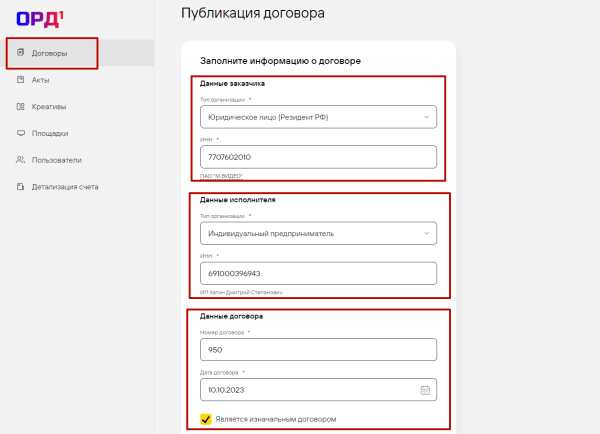
Task: Expand chevron of Юридическое лицо dropdown
Action: click(426, 117)
